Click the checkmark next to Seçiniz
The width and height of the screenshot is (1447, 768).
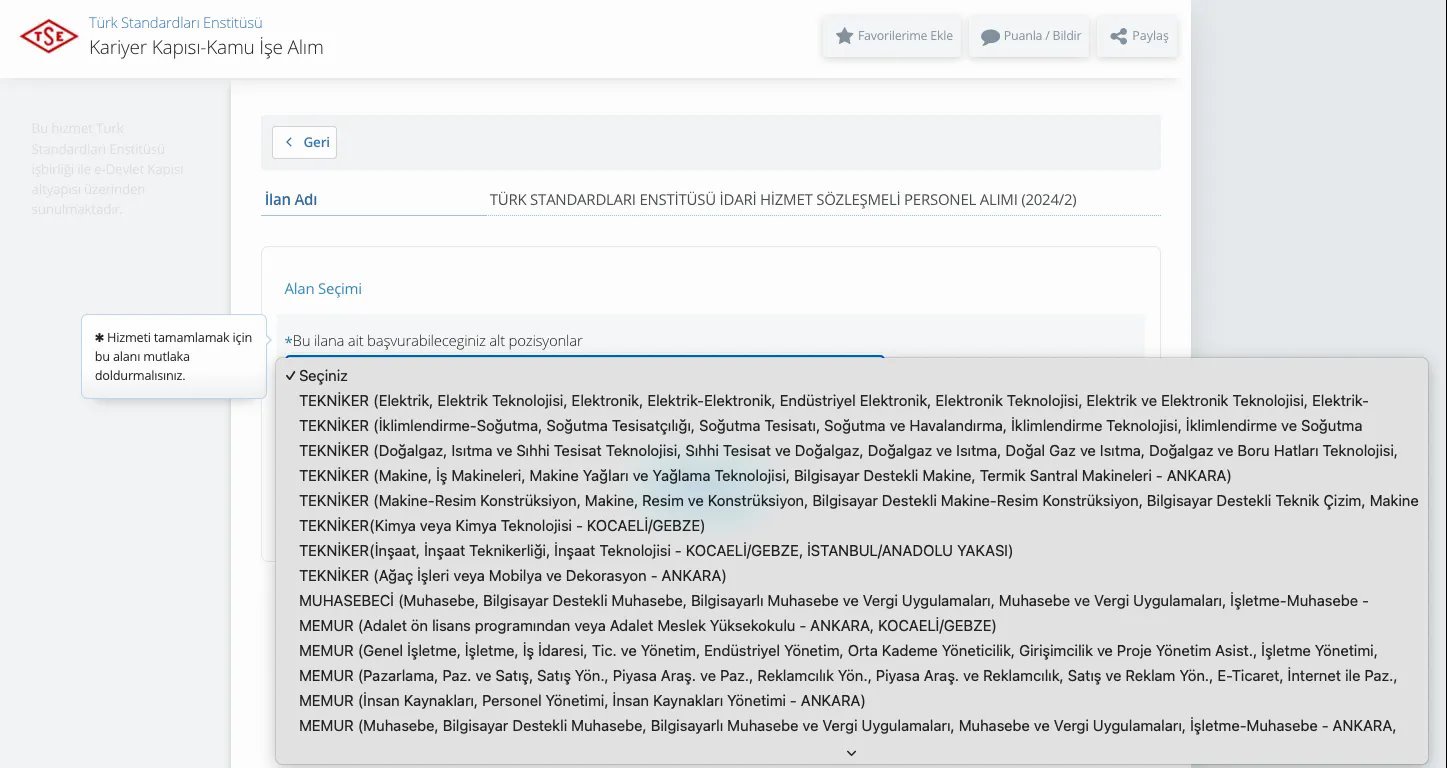click(289, 376)
